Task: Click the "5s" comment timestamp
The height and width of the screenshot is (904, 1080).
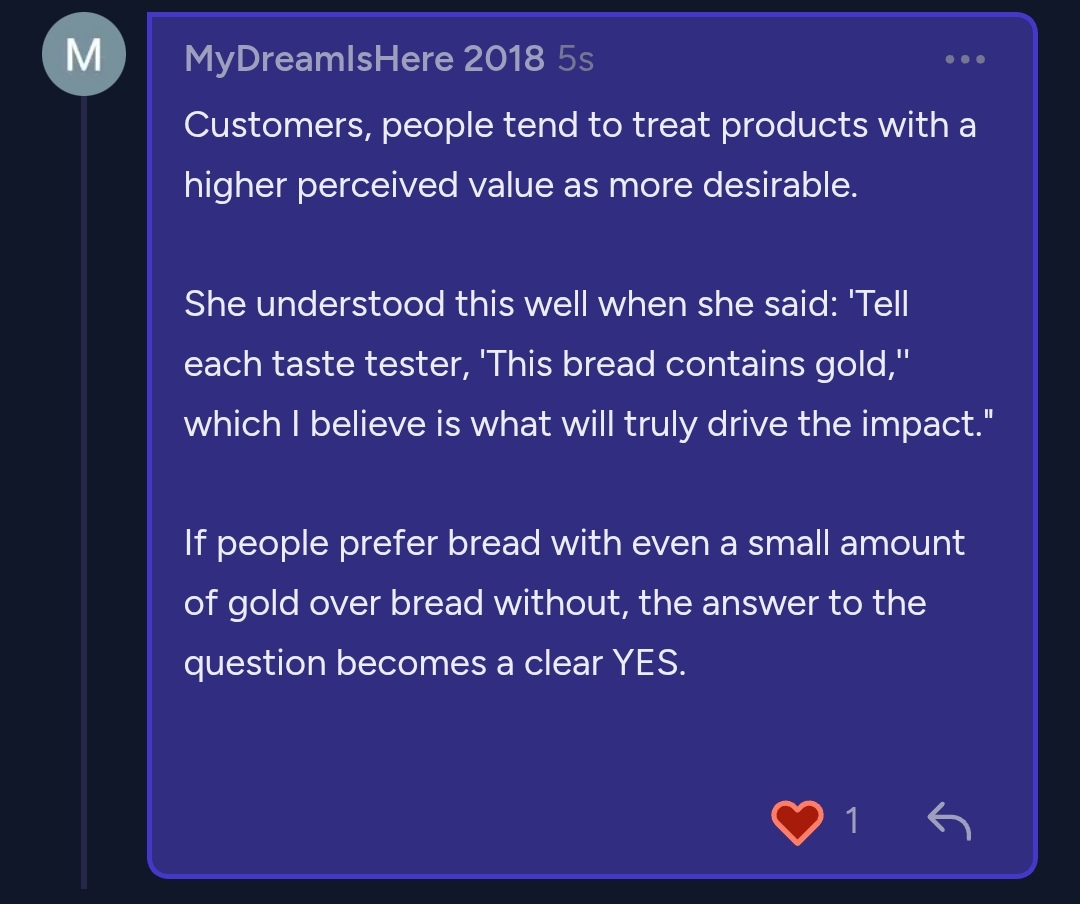Action: point(576,59)
